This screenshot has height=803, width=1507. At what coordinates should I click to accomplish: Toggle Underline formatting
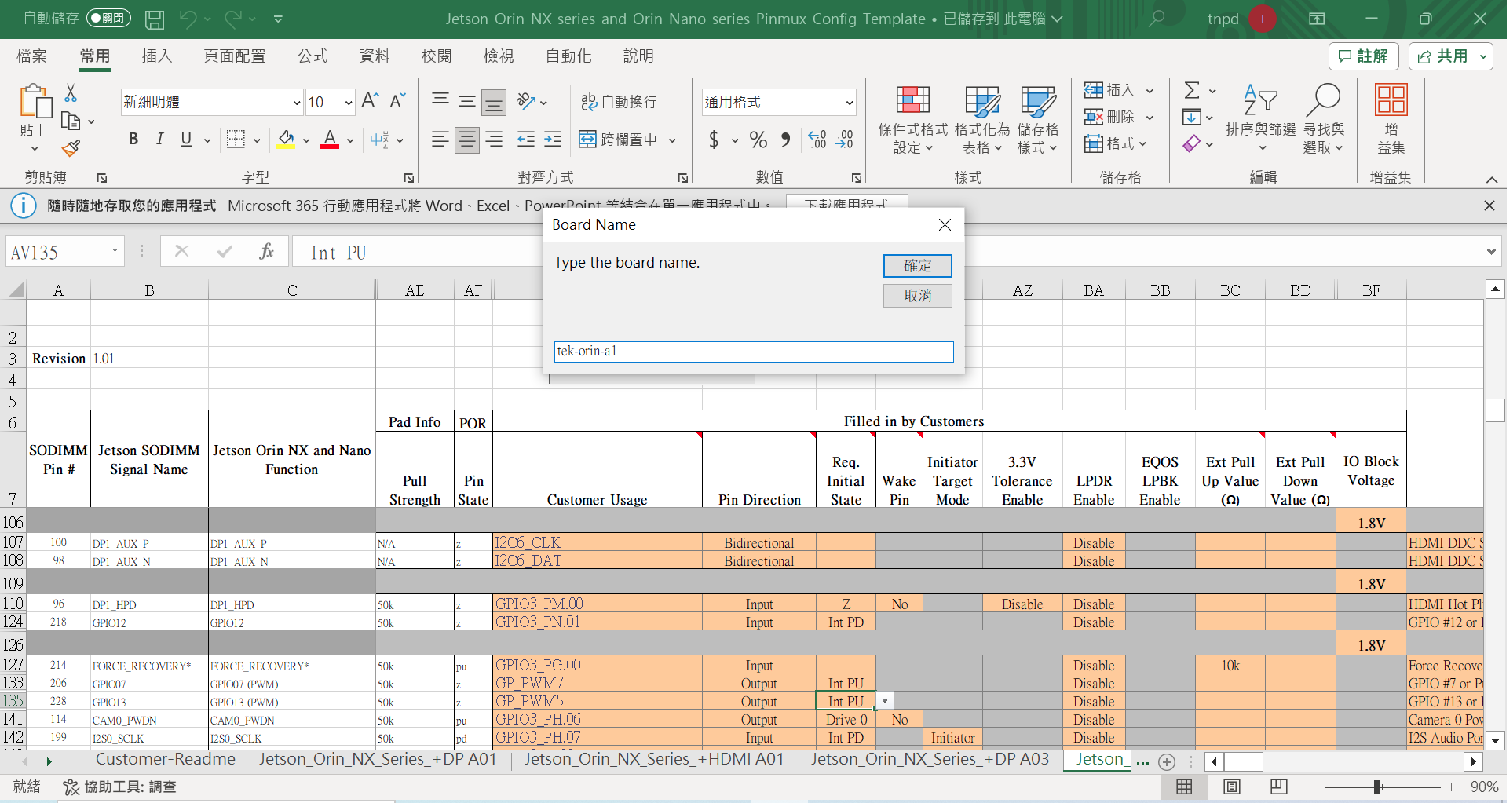click(186, 139)
